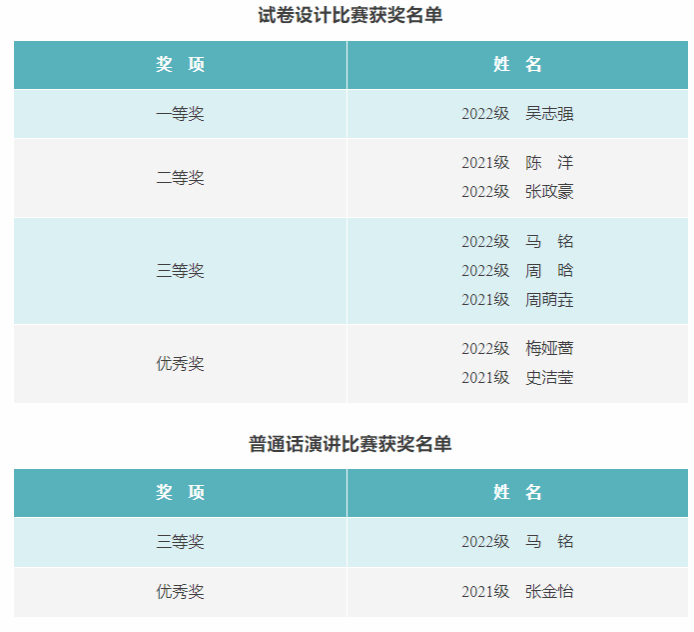The width and height of the screenshot is (694, 632).
Task: Click 优秀奖 in the 普通话演讲 table
Action: coord(180,592)
